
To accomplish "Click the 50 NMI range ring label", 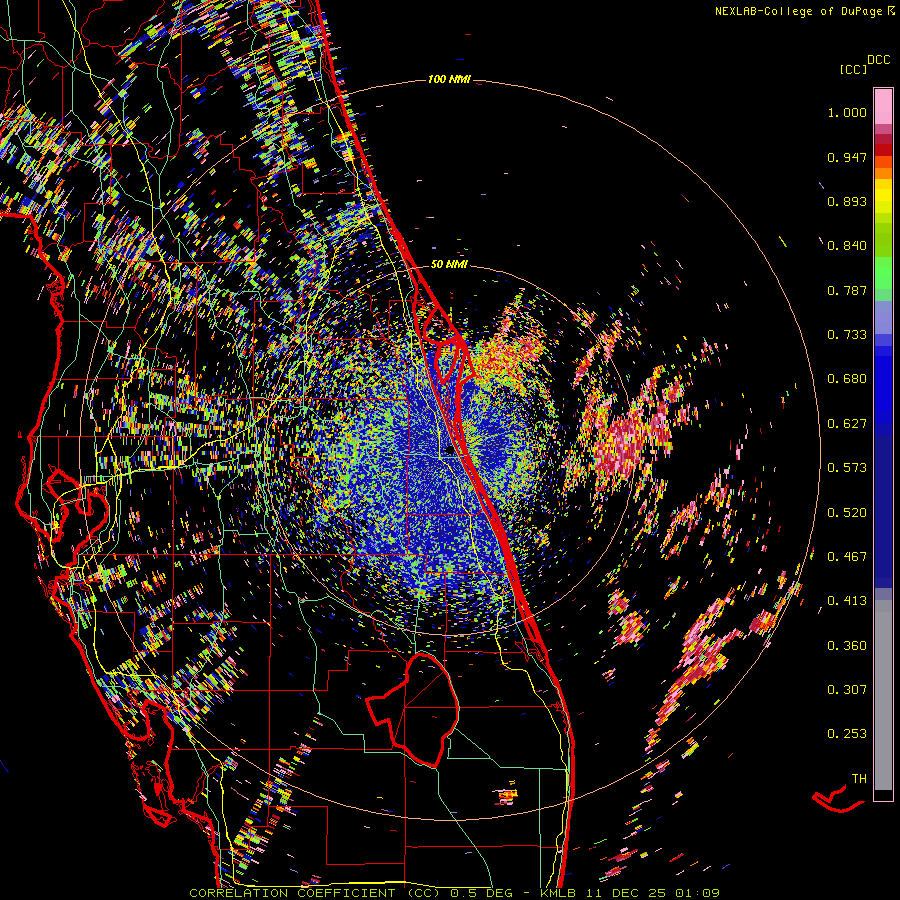I will pos(449,265).
